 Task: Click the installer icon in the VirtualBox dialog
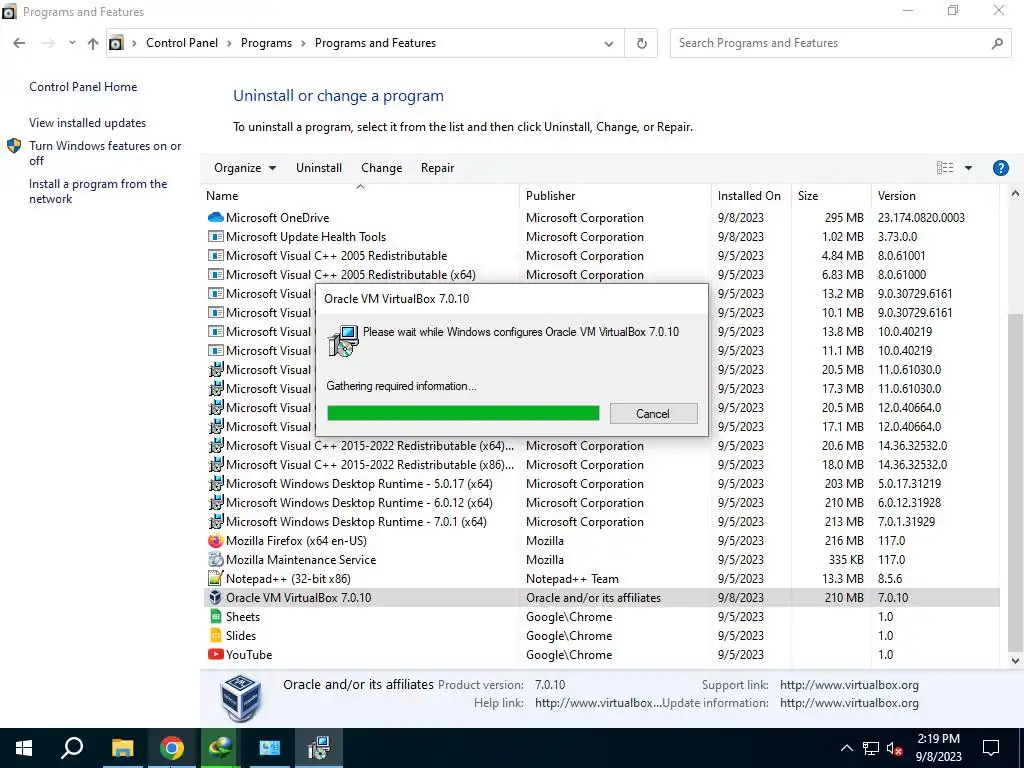pyautogui.click(x=343, y=340)
